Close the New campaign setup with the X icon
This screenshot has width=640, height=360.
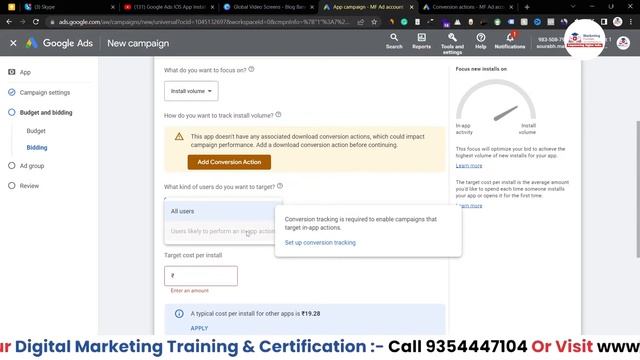pos(13,43)
